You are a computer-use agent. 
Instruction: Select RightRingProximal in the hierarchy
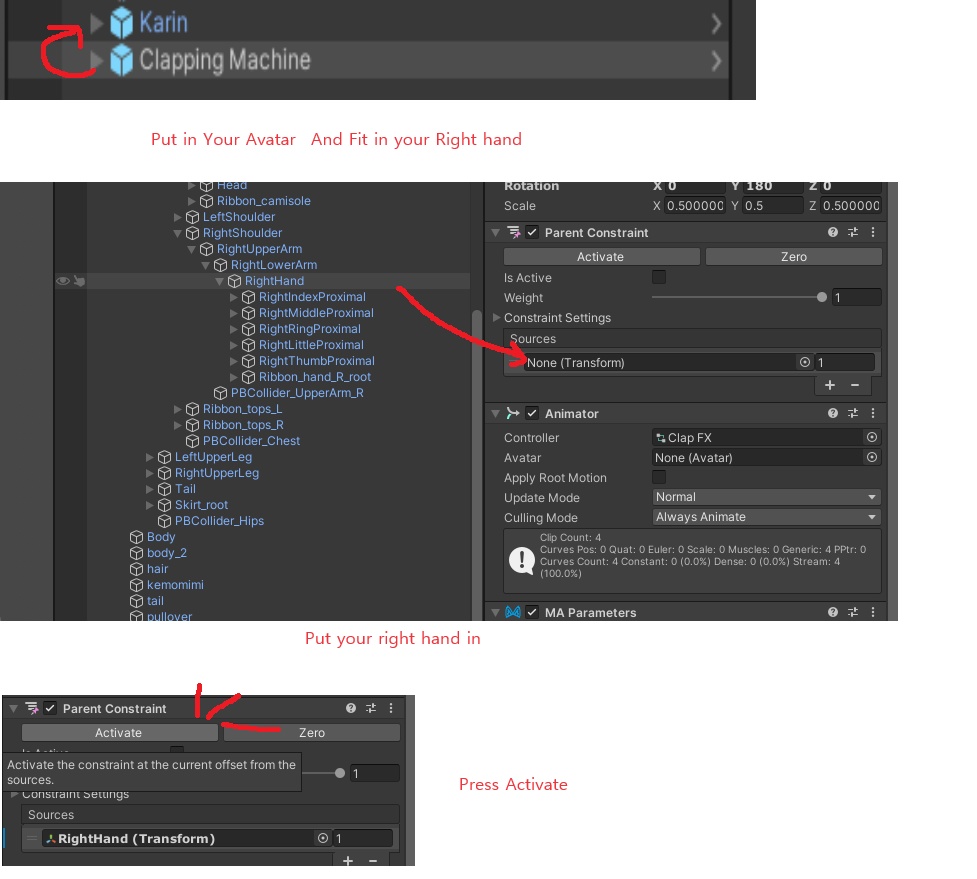click(310, 329)
